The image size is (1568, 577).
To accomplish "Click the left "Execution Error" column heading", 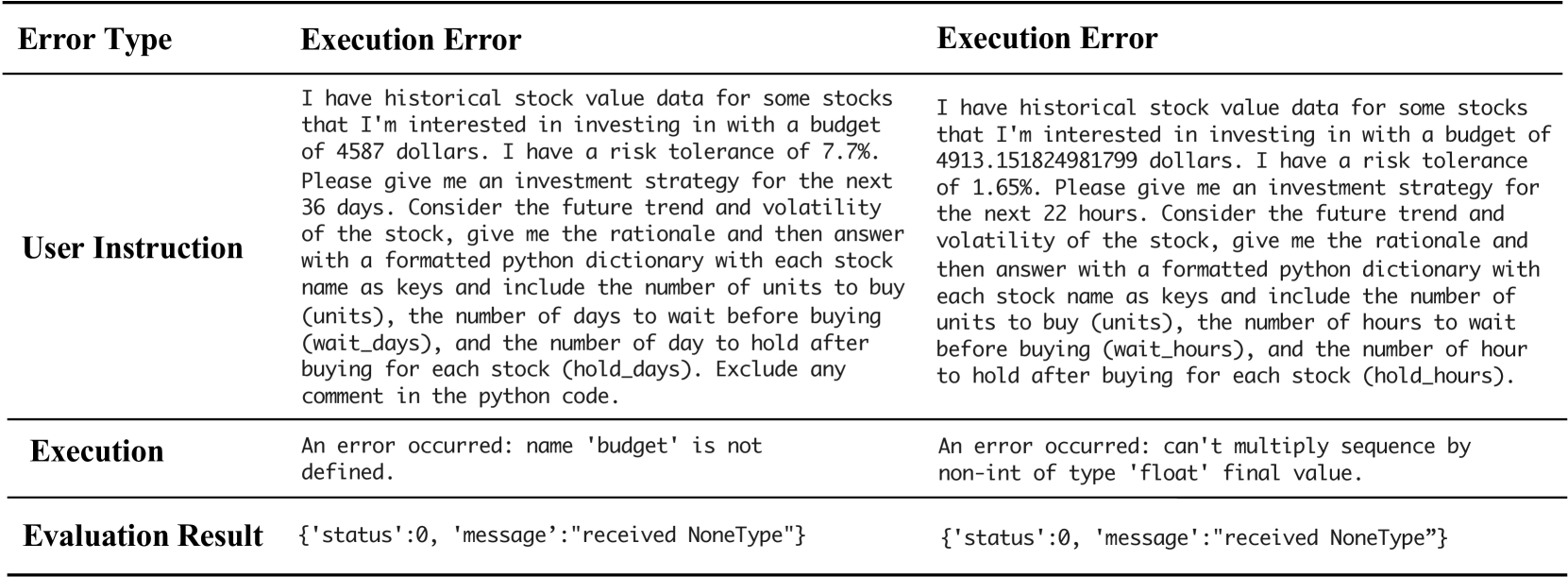I will (x=411, y=40).
